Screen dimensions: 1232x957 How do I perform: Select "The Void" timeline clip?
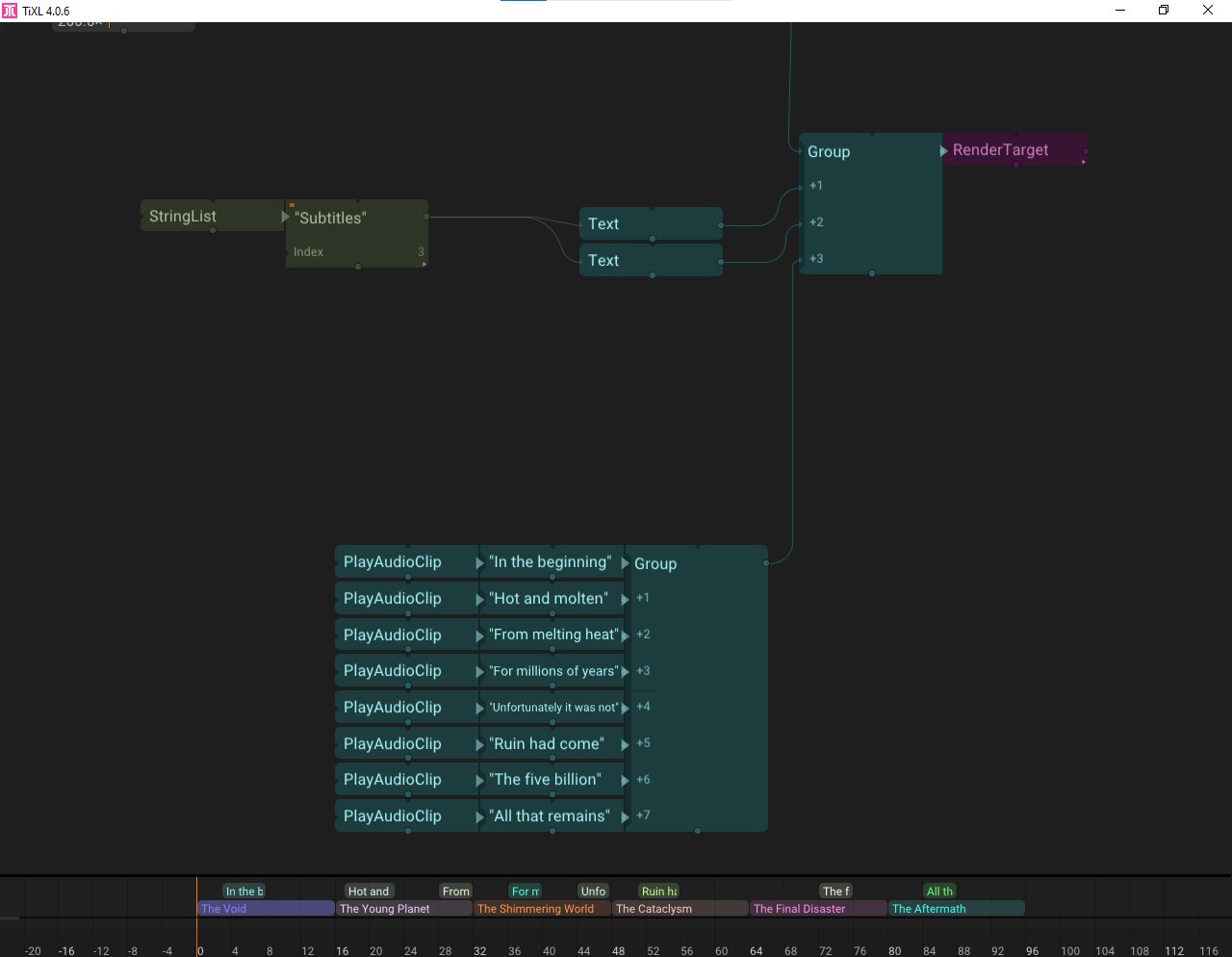pos(266,909)
